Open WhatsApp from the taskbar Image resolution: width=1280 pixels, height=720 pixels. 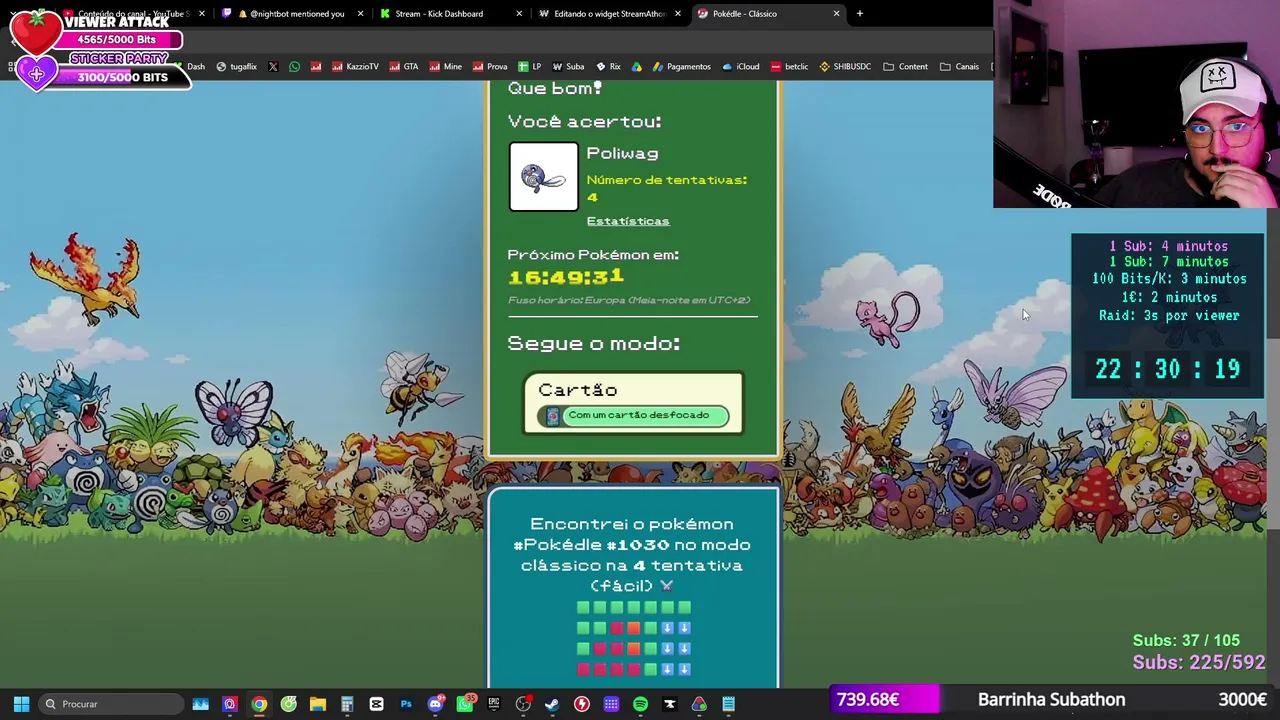[x=465, y=704]
